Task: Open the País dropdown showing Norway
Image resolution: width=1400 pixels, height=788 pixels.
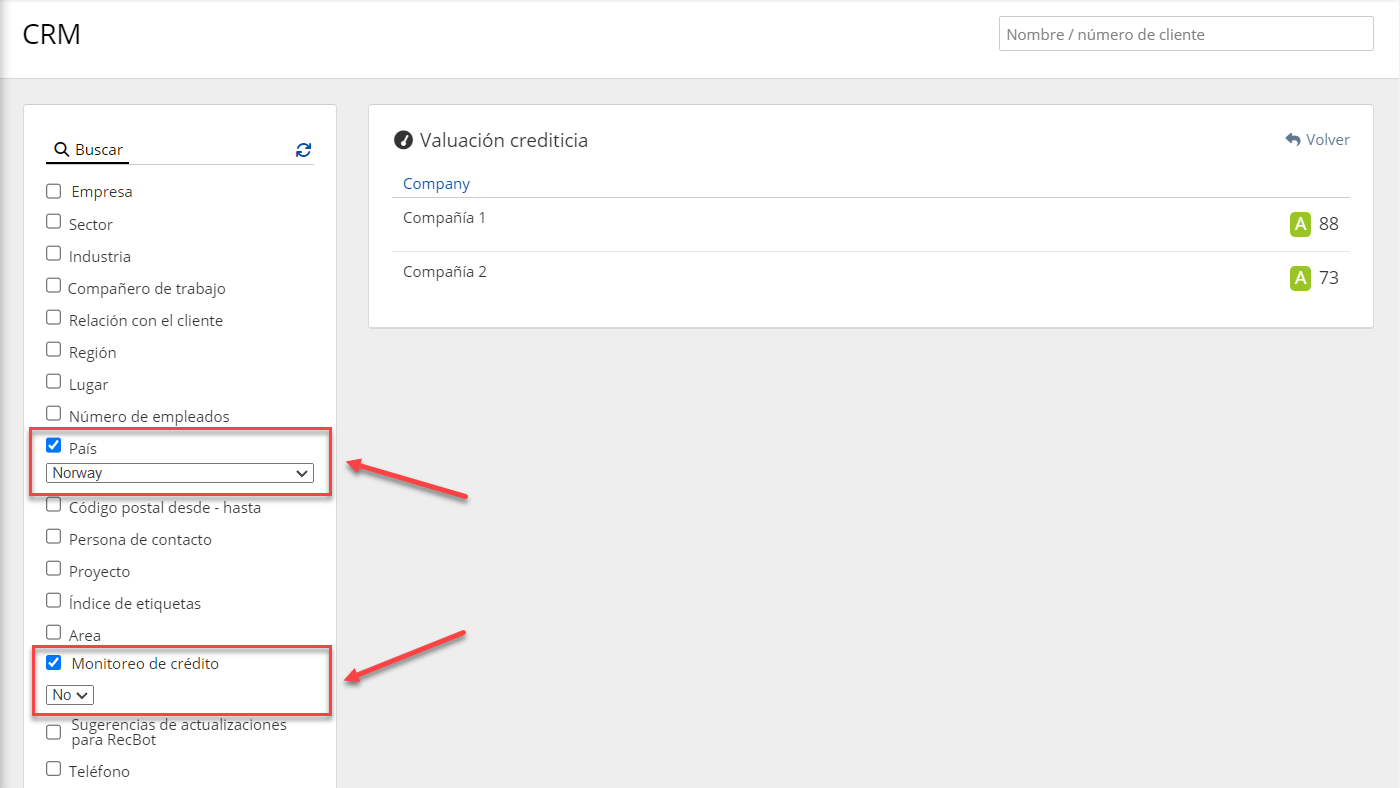Action: pos(180,473)
